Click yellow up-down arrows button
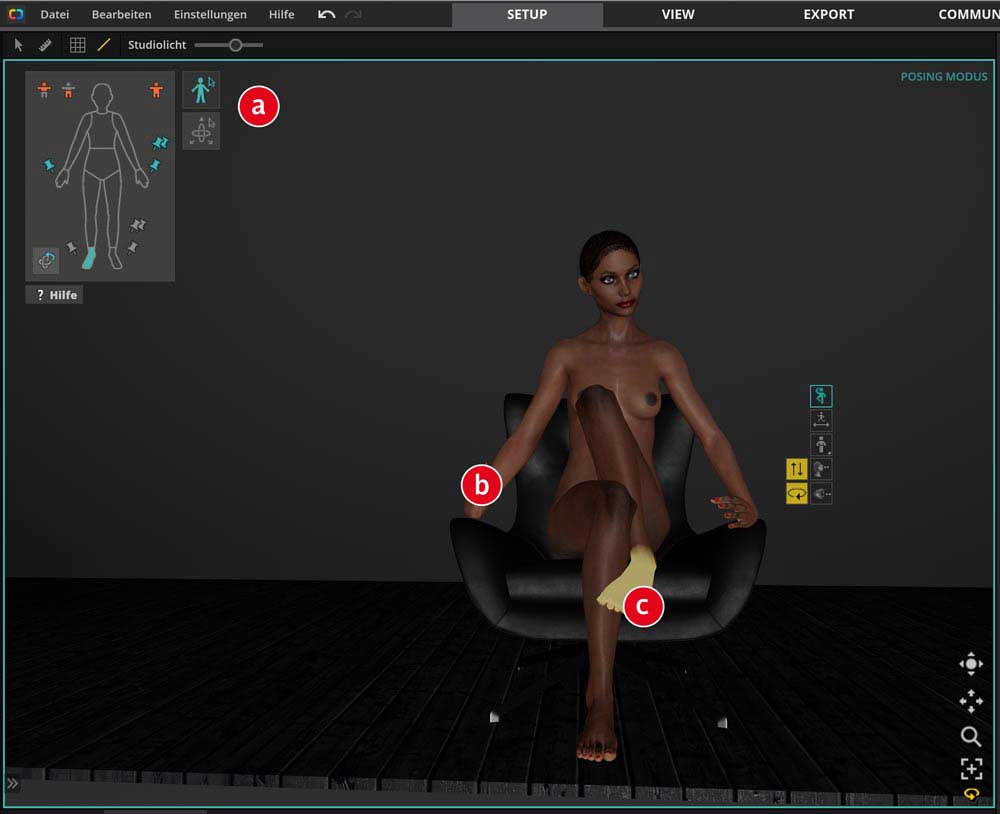The height and width of the screenshot is (814, 1000). [797, 469]
